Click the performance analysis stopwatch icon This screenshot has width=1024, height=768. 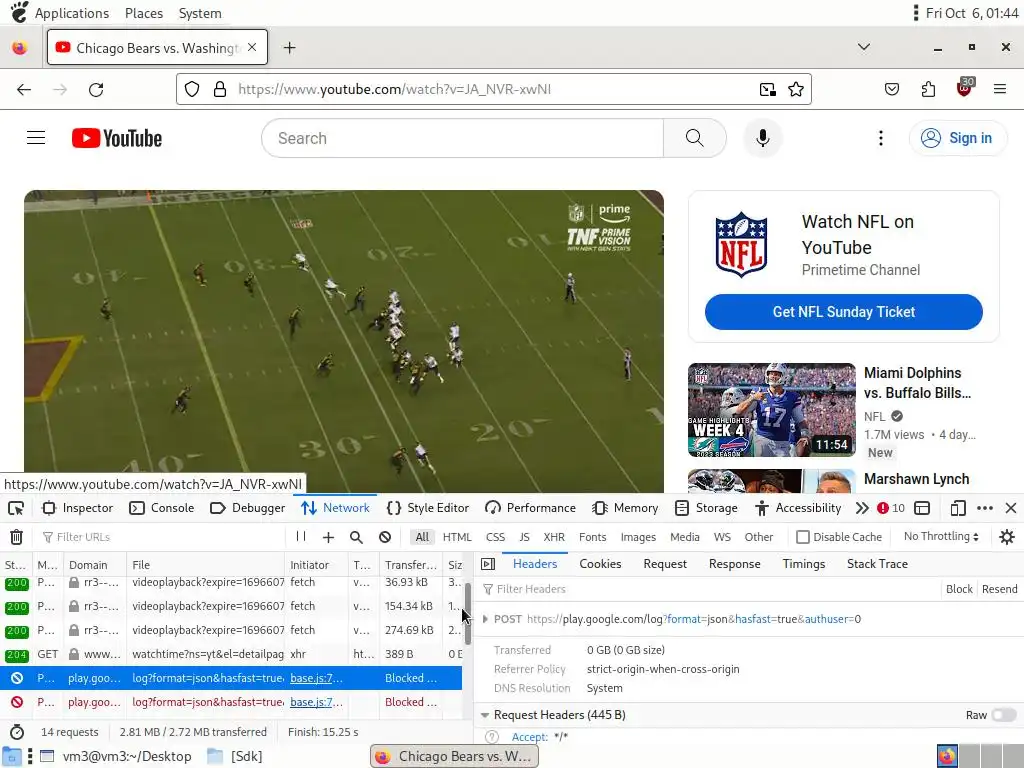(x=17, y=732)
